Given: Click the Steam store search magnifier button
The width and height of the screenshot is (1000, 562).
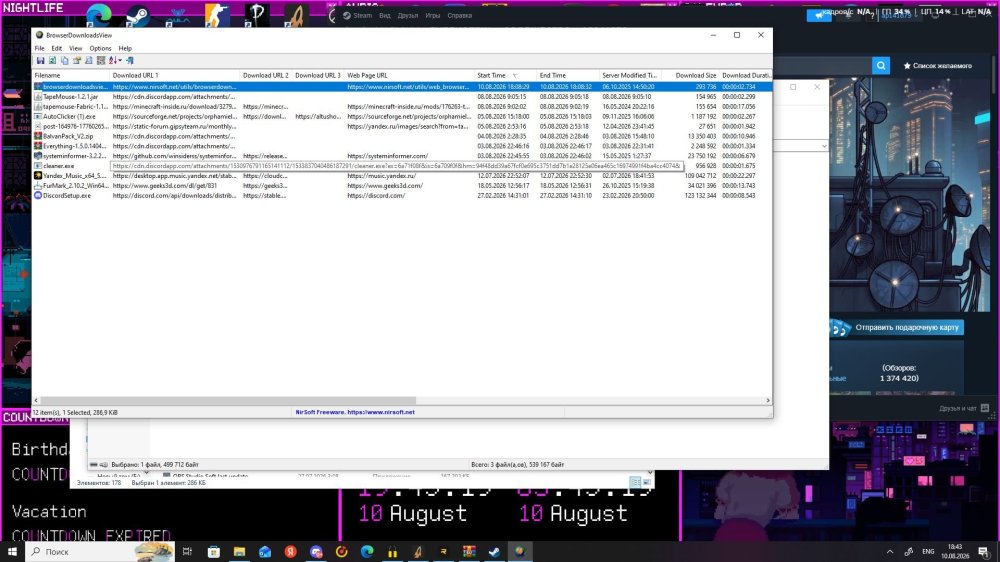Looking at the screenshot, I should [x=881, y=66].
